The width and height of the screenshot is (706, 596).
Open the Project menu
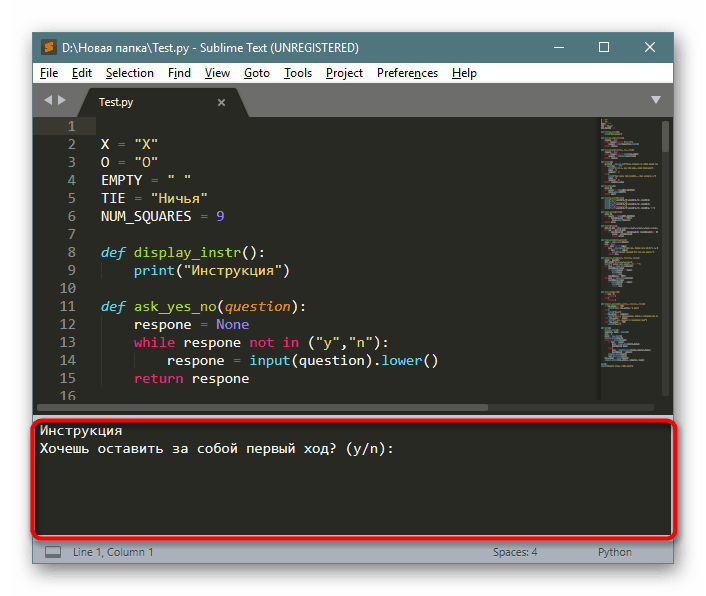344,73
